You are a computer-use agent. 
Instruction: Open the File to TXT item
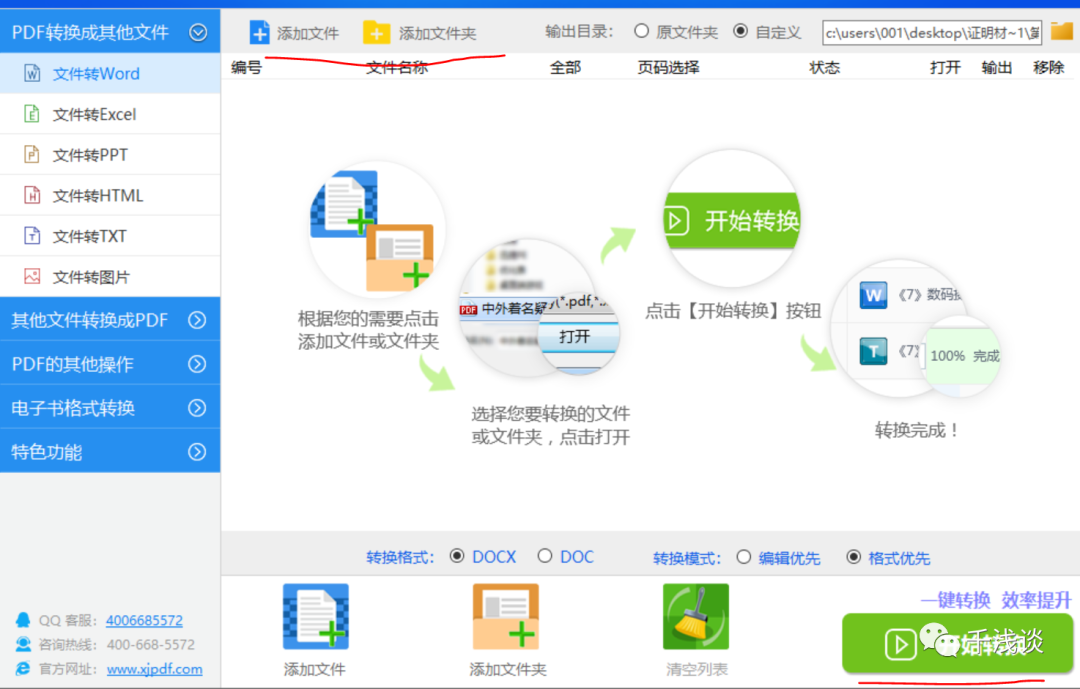89,237
